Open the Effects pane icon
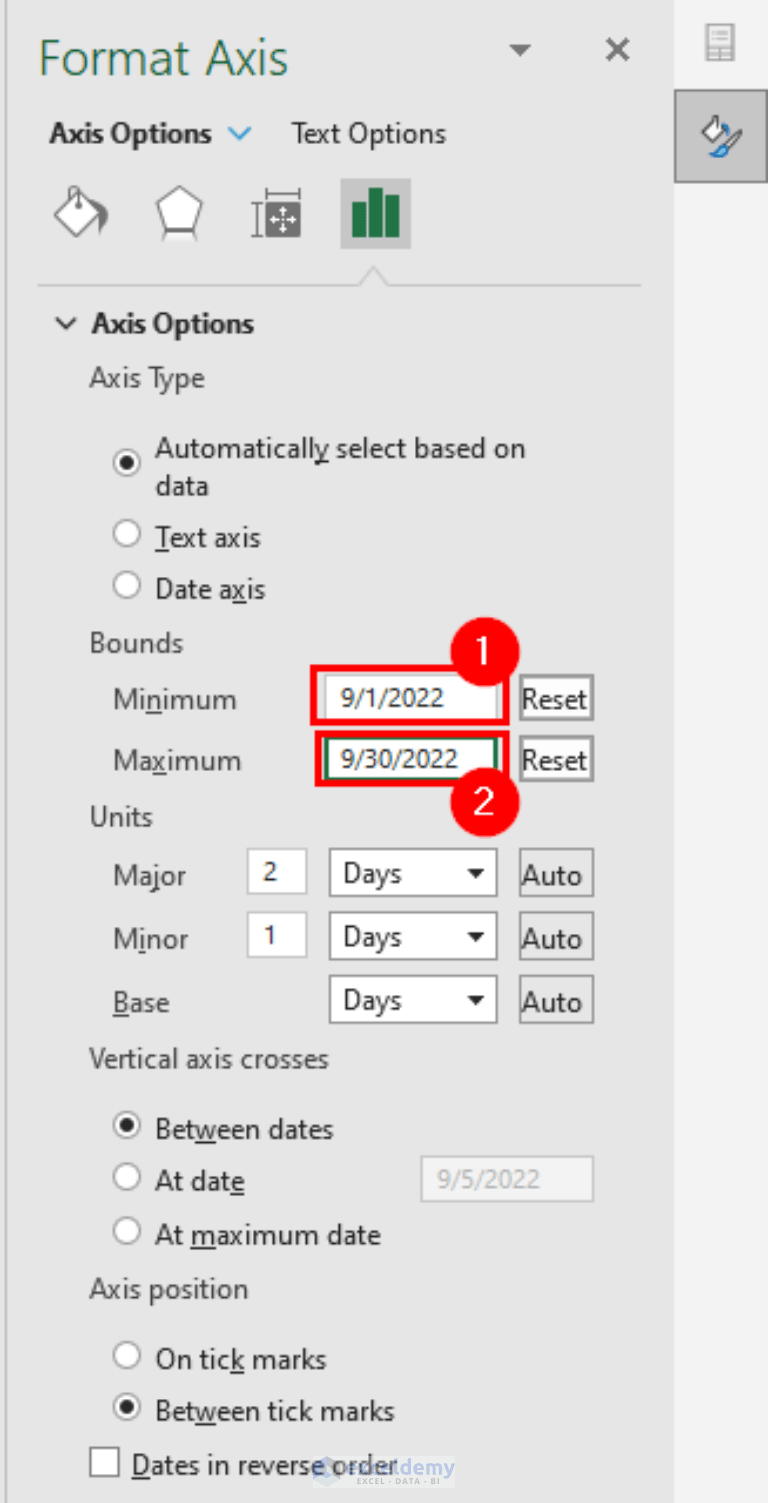768x1503 pixels. tap(178, 213)
